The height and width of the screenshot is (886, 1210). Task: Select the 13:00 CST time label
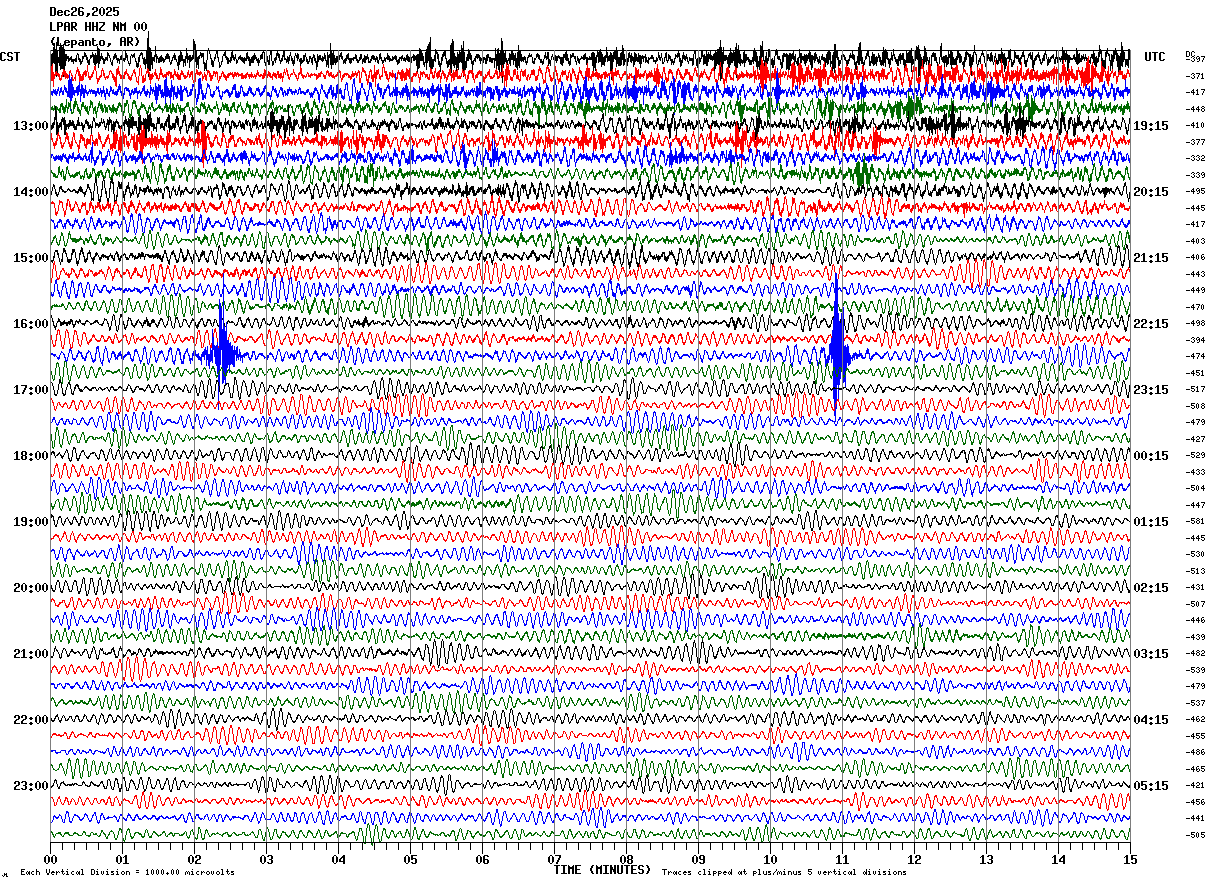(x=31, y=126)
